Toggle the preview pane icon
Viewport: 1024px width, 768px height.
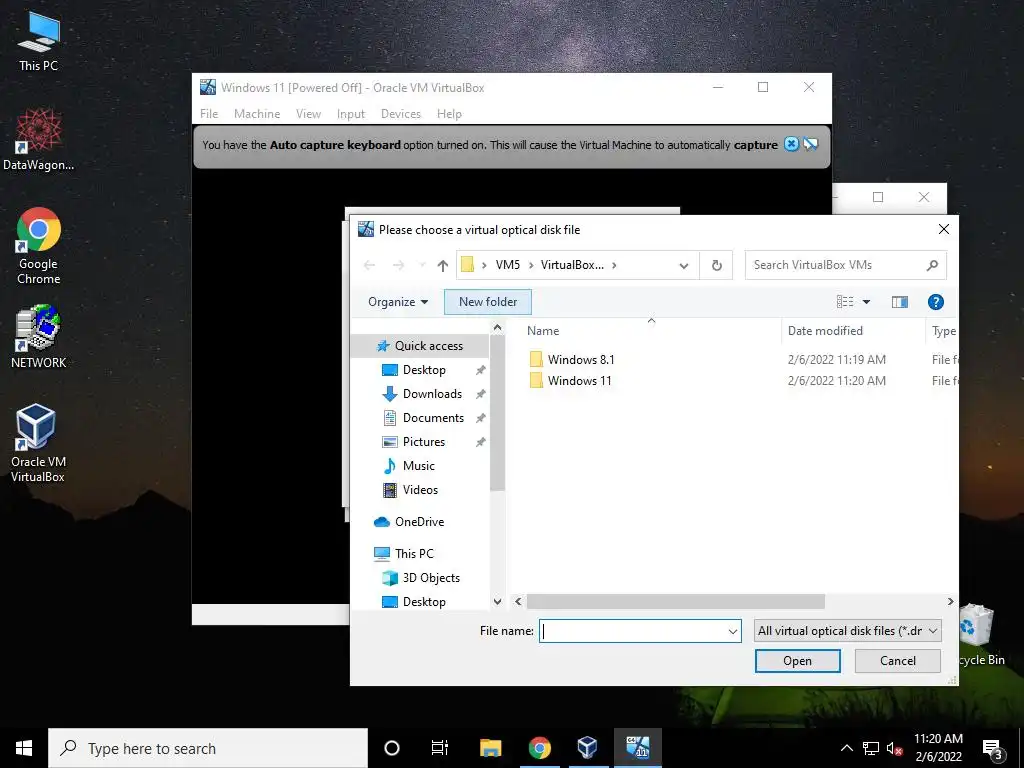coord(899,302)
